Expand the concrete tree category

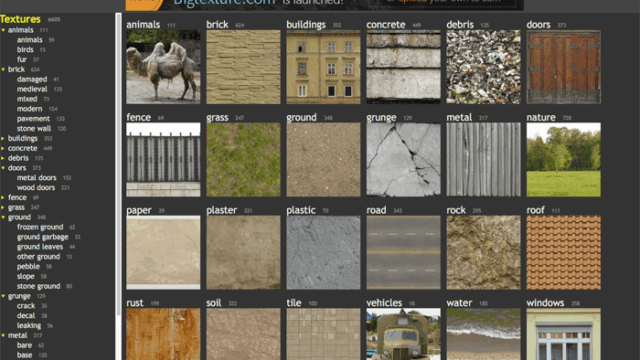click(3, 148)
